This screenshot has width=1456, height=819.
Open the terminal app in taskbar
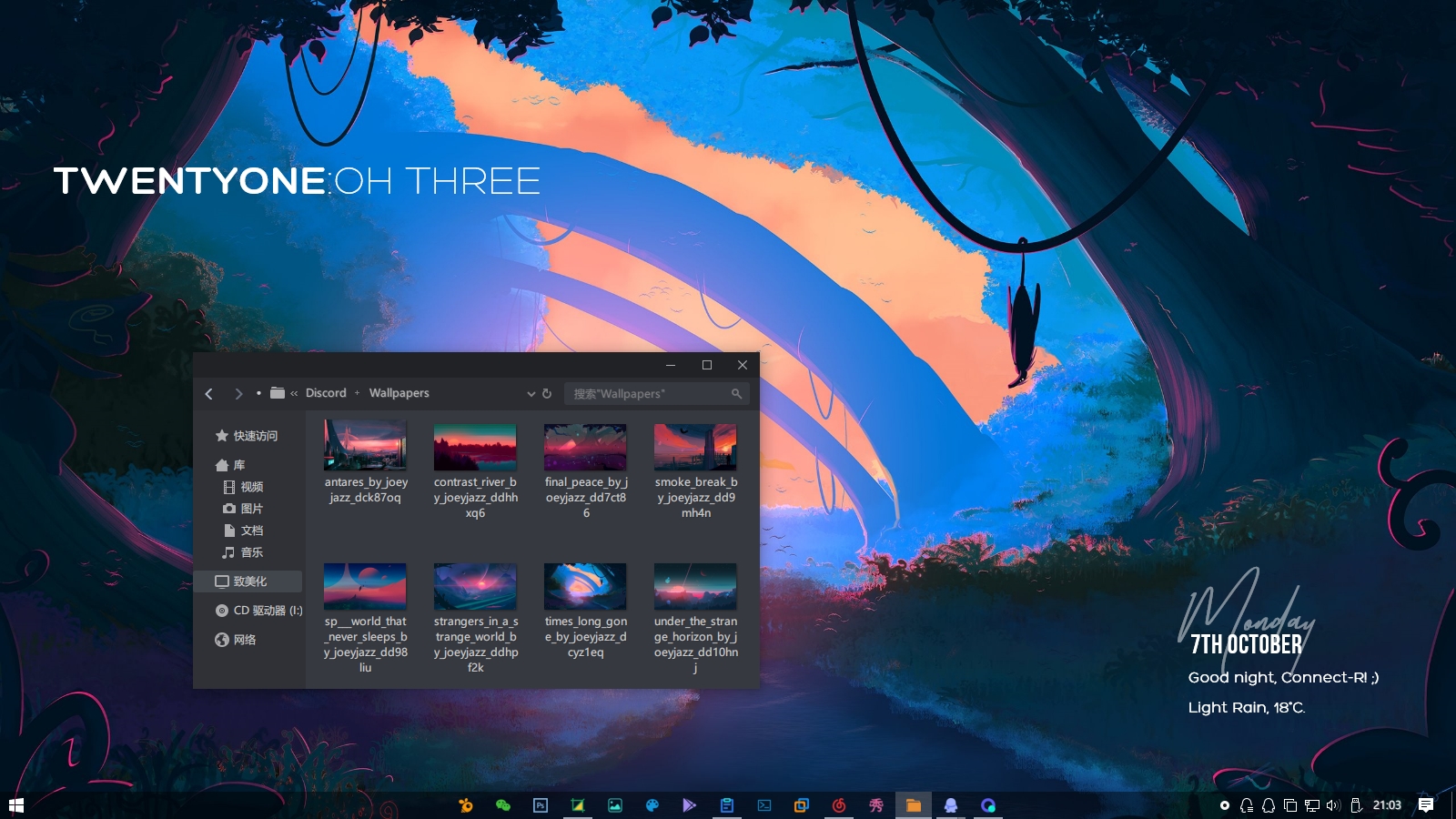764,805
